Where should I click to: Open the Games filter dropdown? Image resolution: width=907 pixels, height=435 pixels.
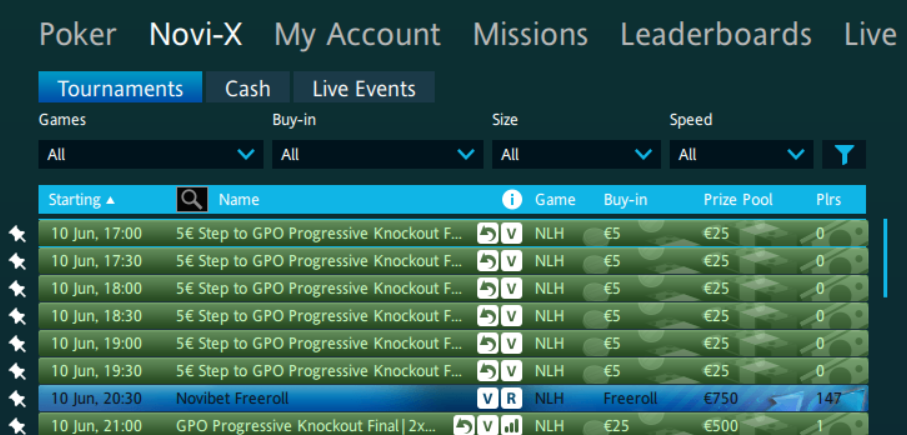pos(151,155)
